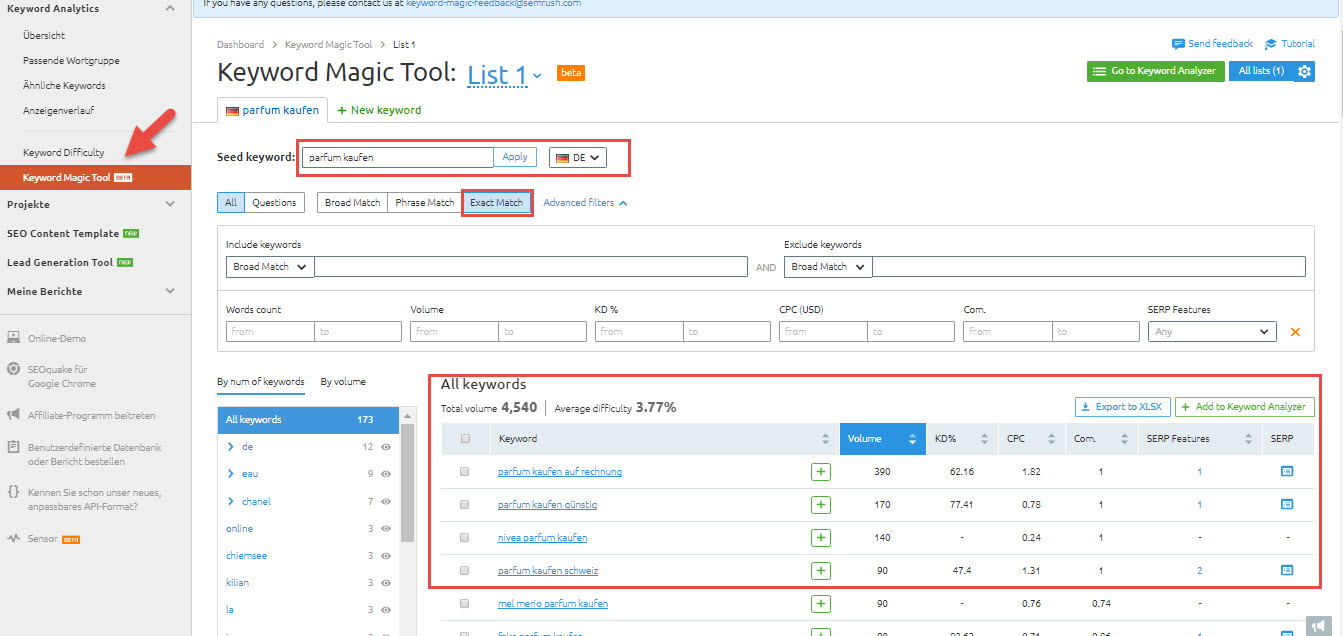Viewport: 1343px width, 636px height.
Task: Select the Broad Match tab
Action: click(352, 203)
